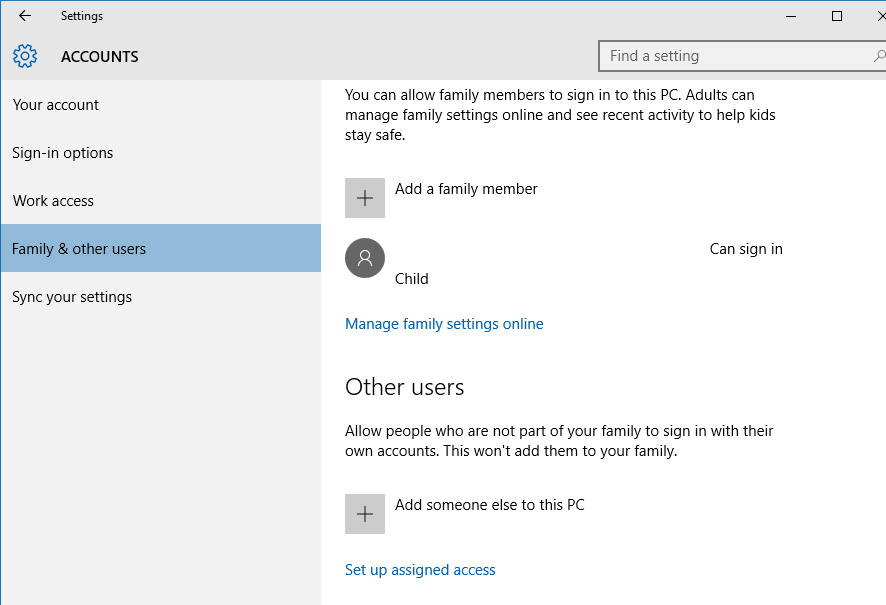Screen dimensions: 886x605
Task: Open Set up assigned access link
Action: [x=420, y=570]
